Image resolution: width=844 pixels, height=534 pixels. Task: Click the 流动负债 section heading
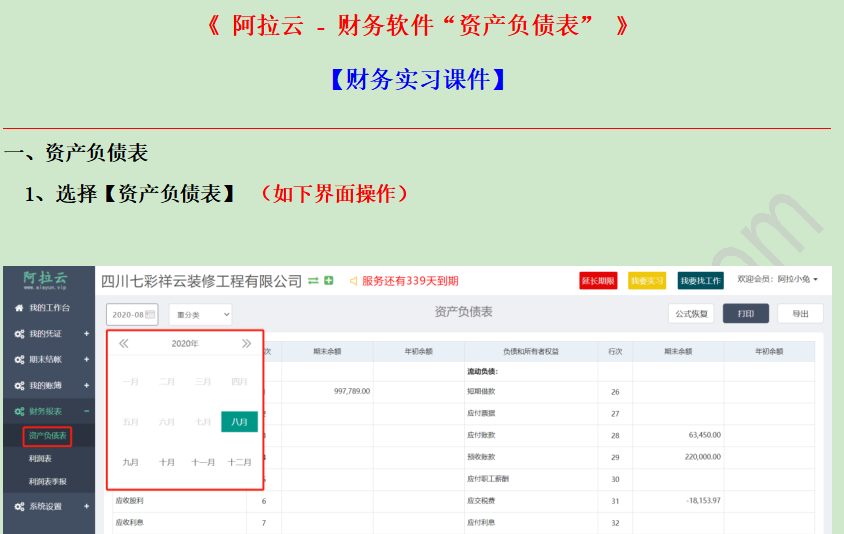482,371
